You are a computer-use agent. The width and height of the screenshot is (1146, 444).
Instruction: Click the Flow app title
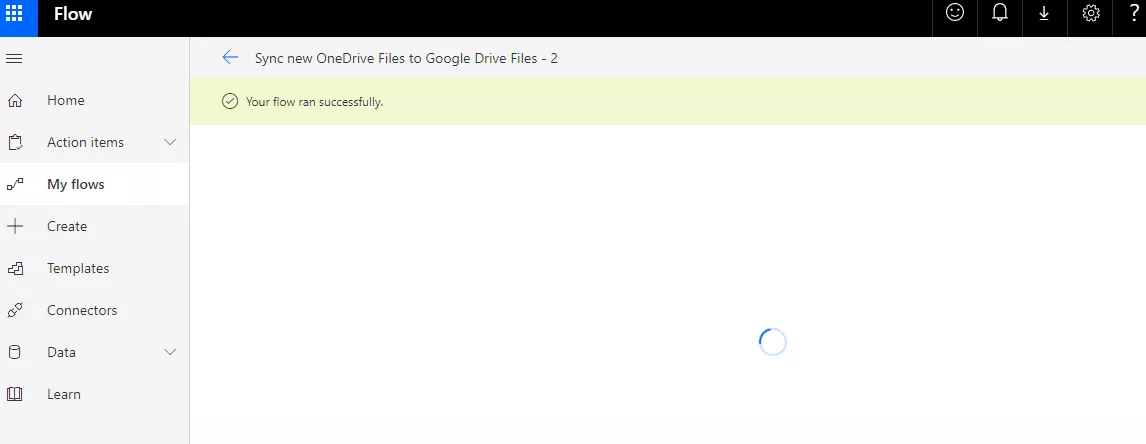[x=73, y=14]
